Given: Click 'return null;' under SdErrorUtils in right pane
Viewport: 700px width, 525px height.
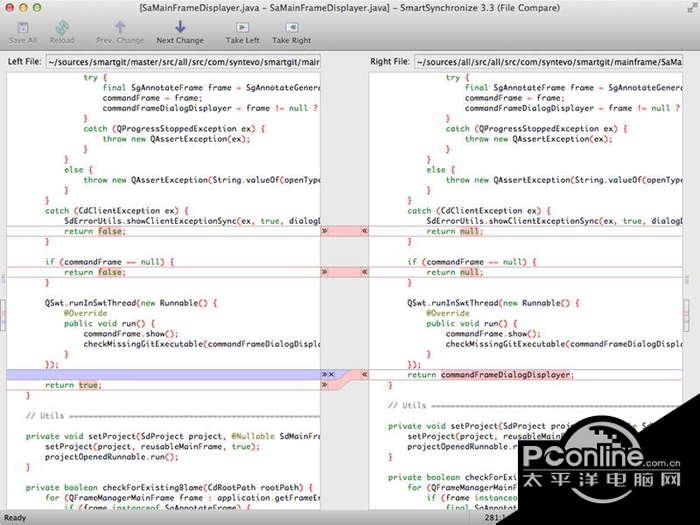Looking at the screenshot, I should click(454, 231).
